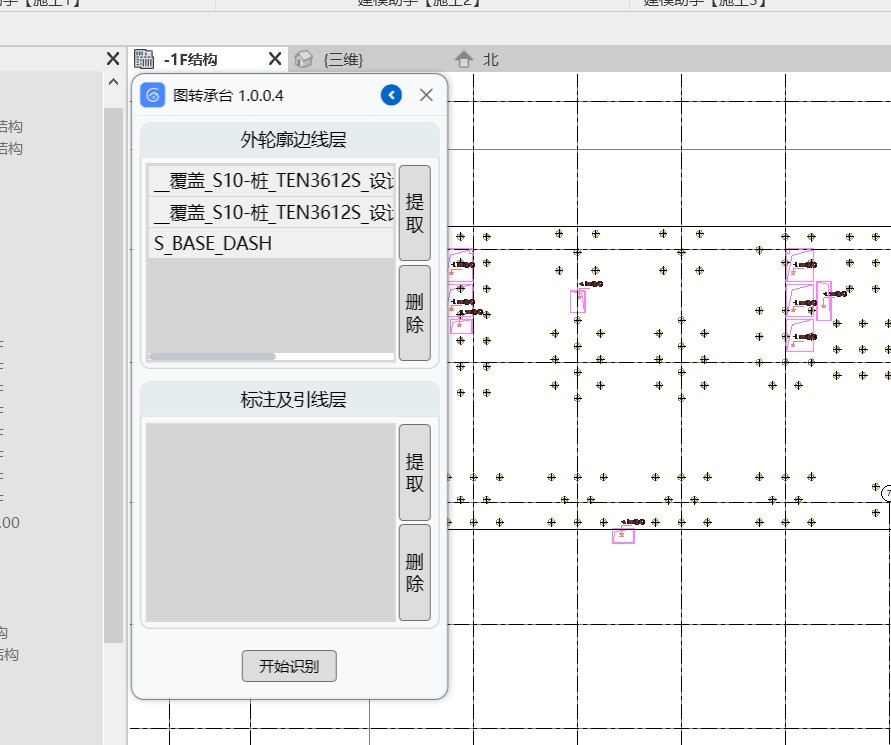Viewport: 891px width, 745px height.
Task: Click 删除 for 外轮廓边线层
Action: [414, 312]
